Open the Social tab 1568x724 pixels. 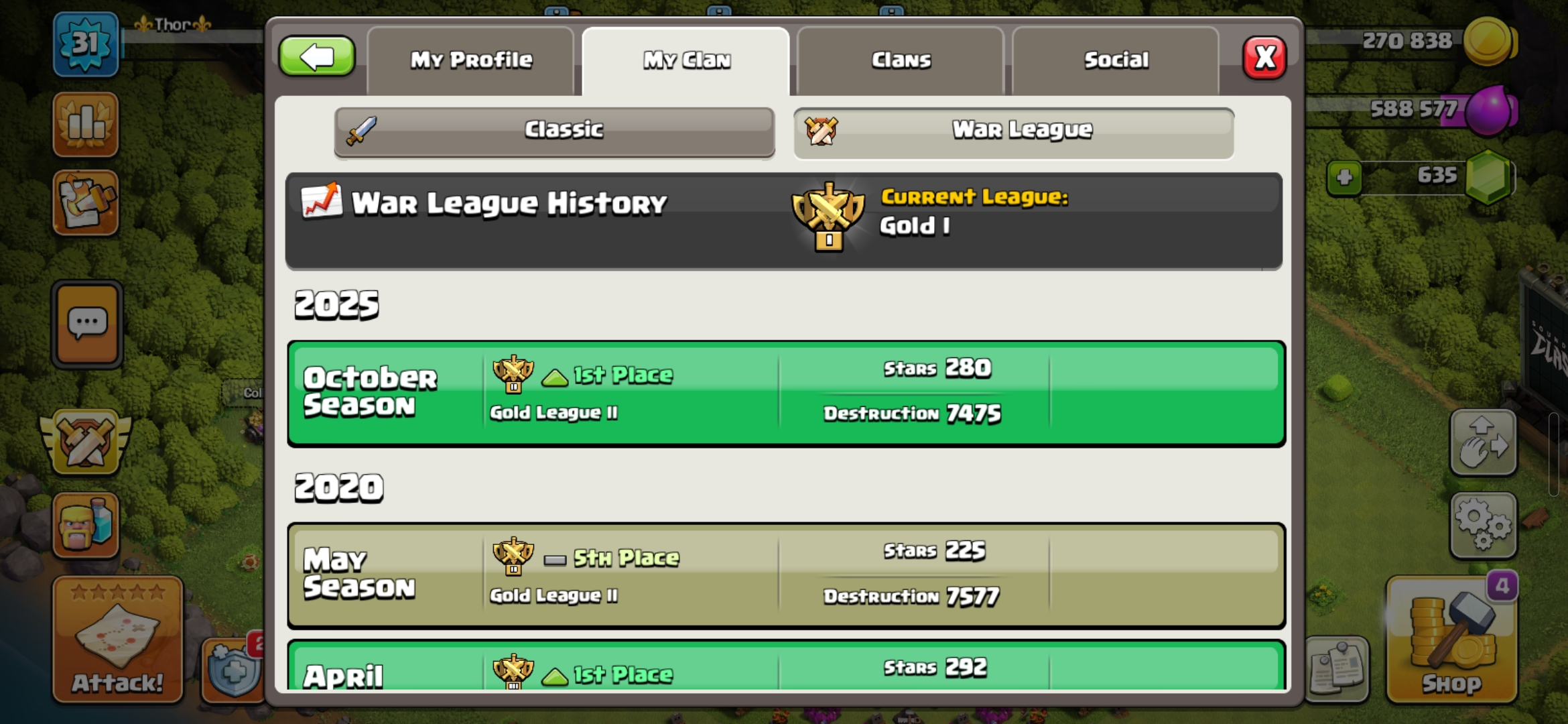point(1116,61)
